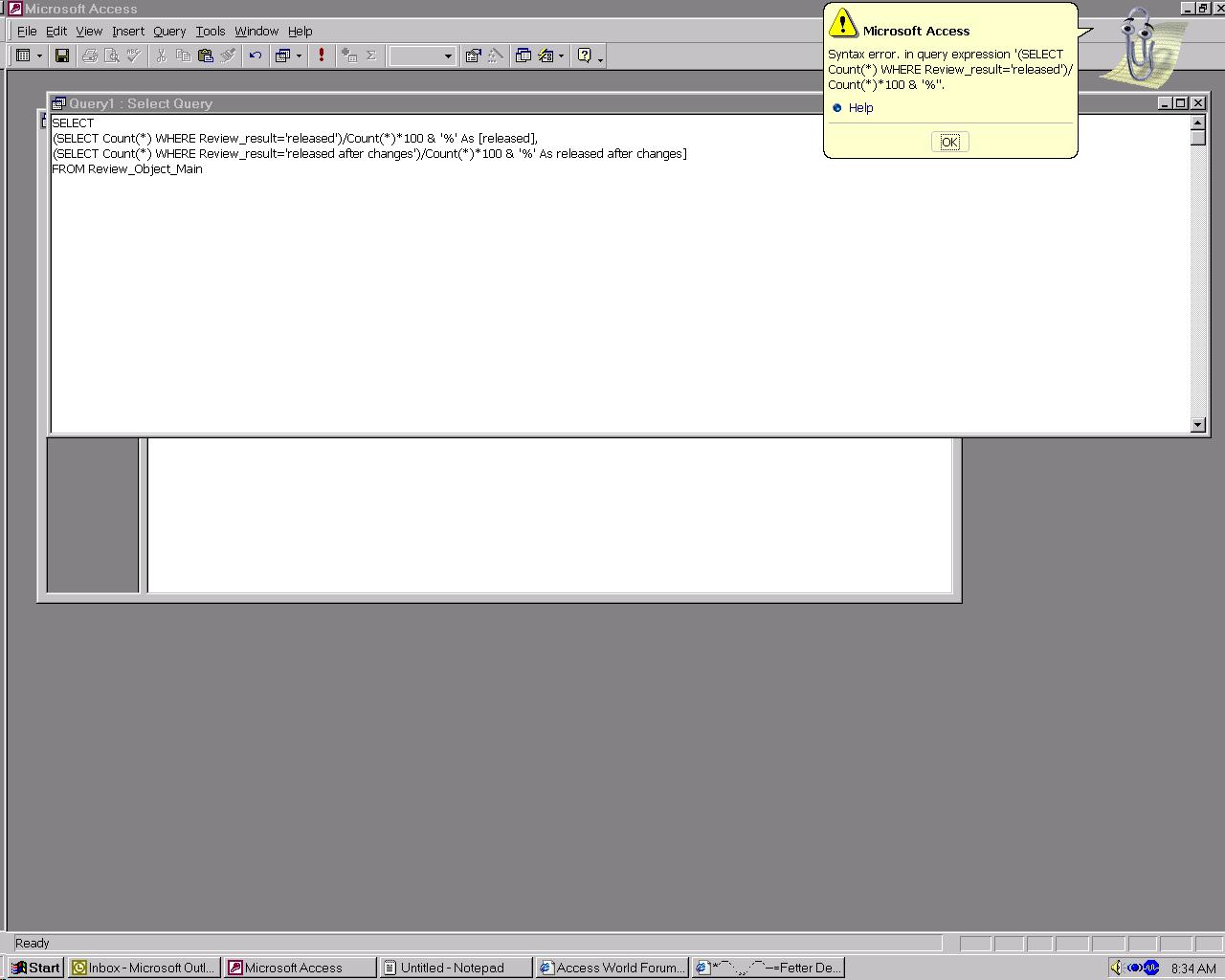Click the Start button
The height and width of the screenshot is (980, 1225).
(x=36, y=968)
